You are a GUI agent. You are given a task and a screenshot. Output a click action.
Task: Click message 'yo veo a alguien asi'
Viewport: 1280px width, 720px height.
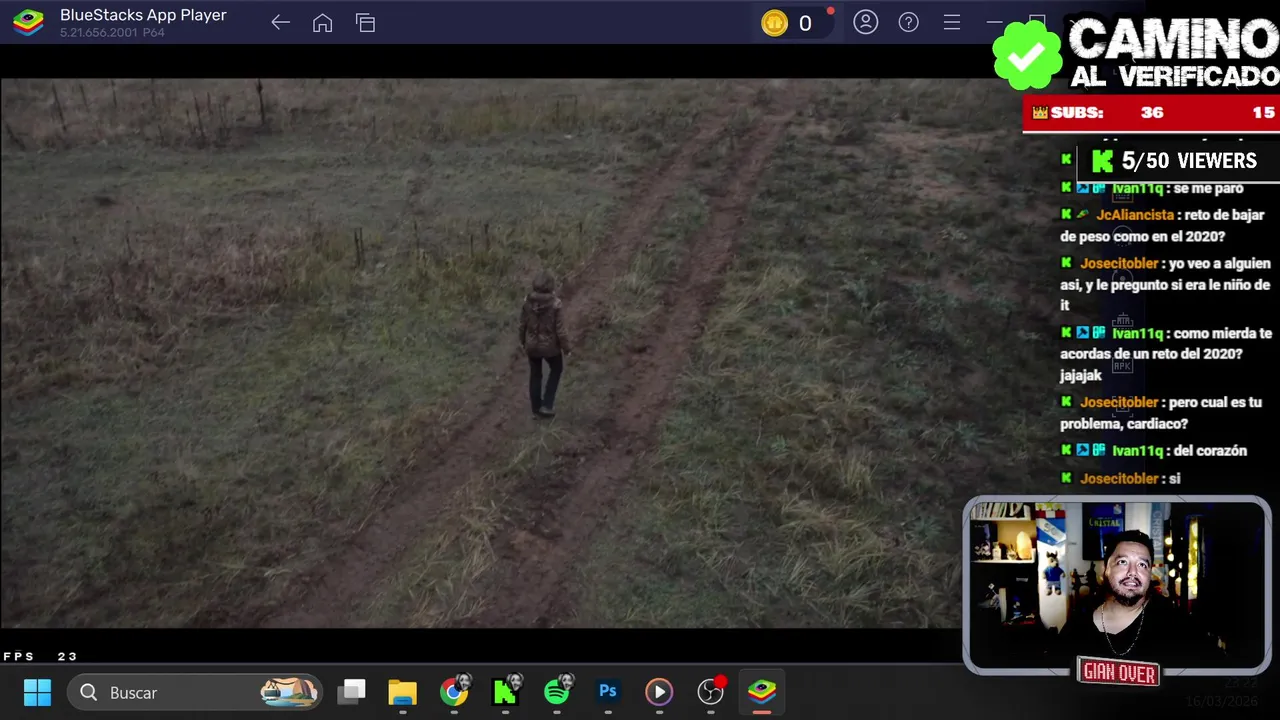pyautogui.click(x=1165, y=284)
